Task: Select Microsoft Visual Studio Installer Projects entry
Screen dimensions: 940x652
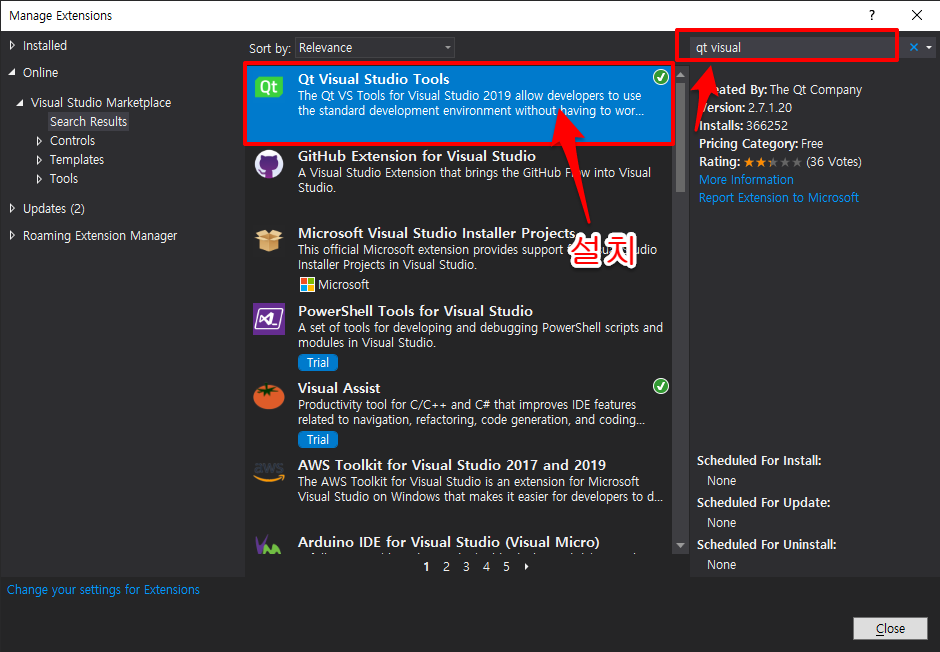Action: point(459,259)
